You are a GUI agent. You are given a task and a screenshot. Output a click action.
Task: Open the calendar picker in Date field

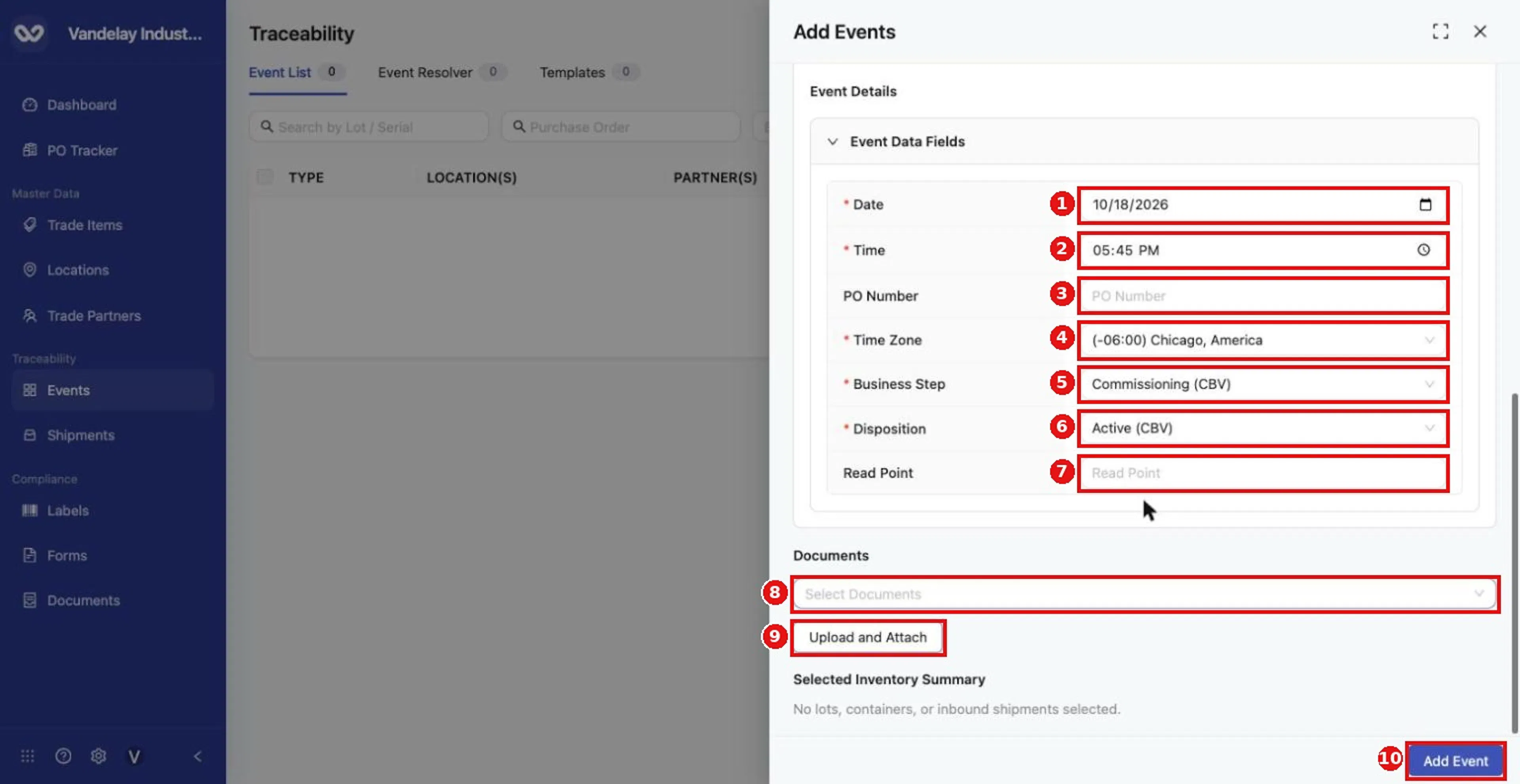pos(1425,205)
